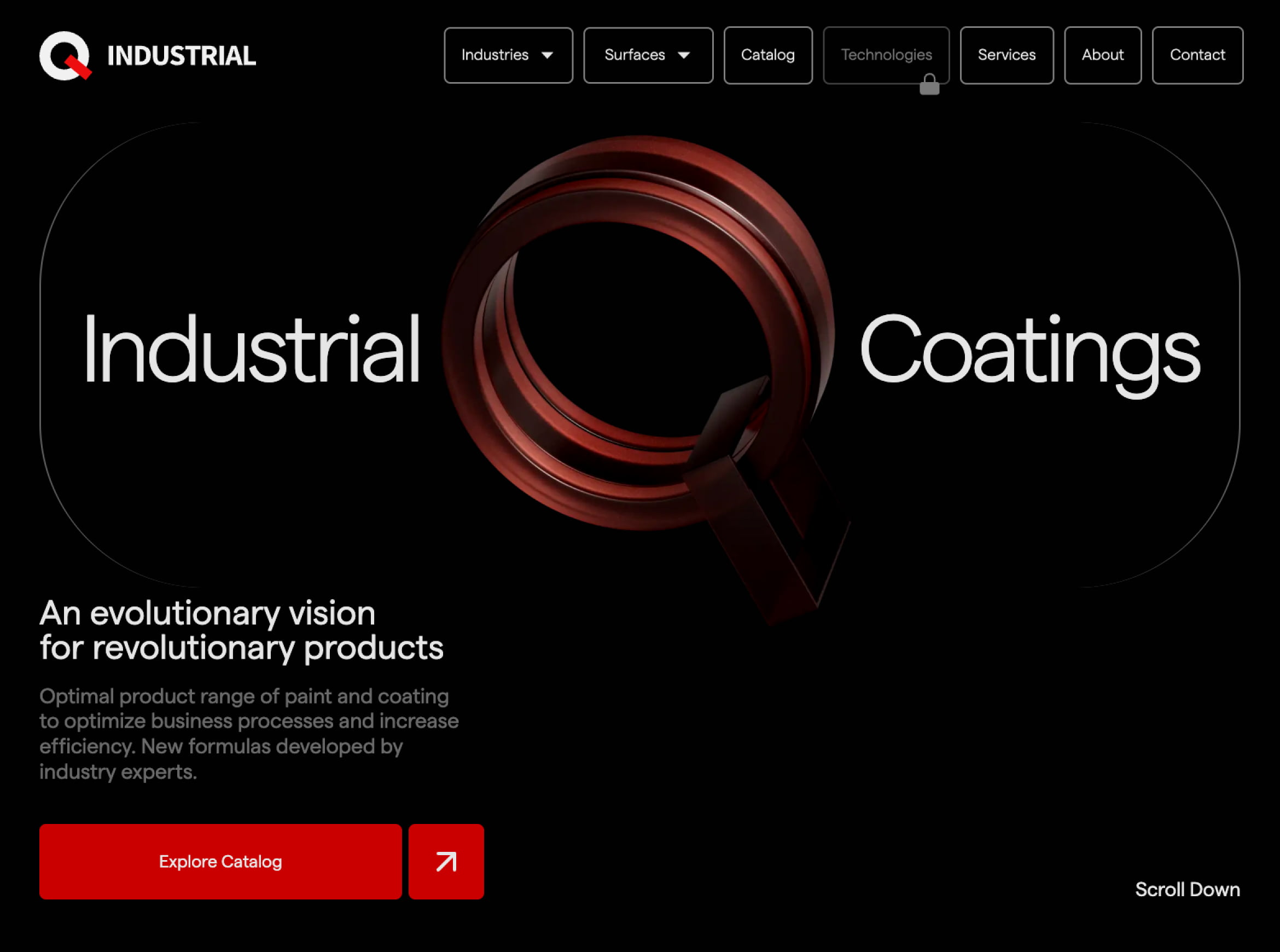Click the lock icon on Technologies
This screenshot has height=952, width=1280.
click(929, 84)
